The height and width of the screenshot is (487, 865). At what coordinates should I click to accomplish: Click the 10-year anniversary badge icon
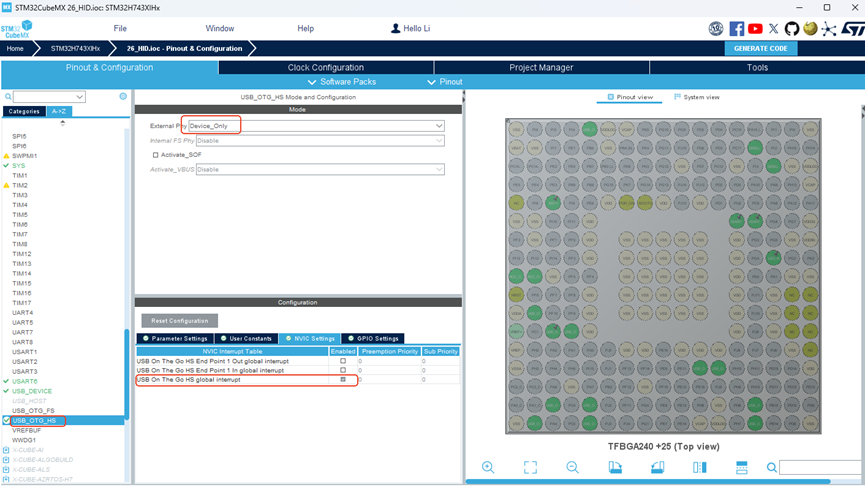click(x=716, y=29)
